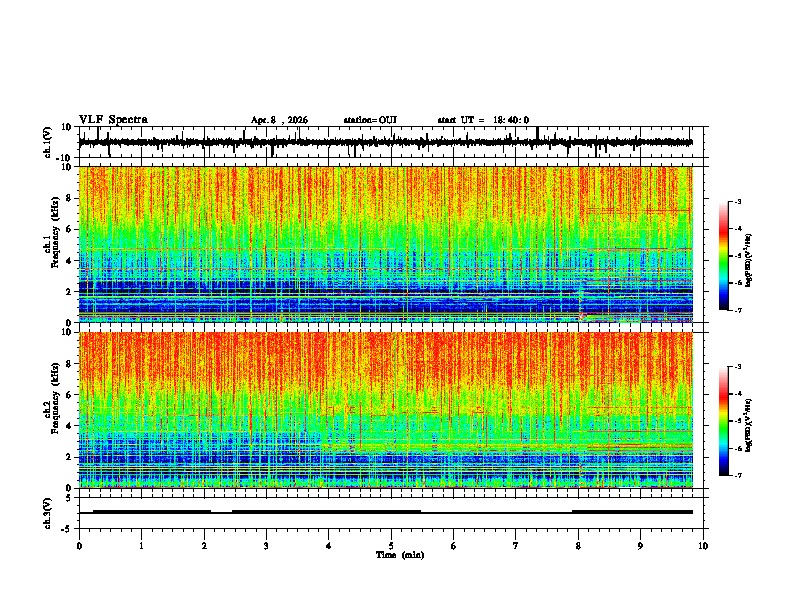Click time-axis tick label "5"
This screenshot has height=612, width=792.
point(391,546)
